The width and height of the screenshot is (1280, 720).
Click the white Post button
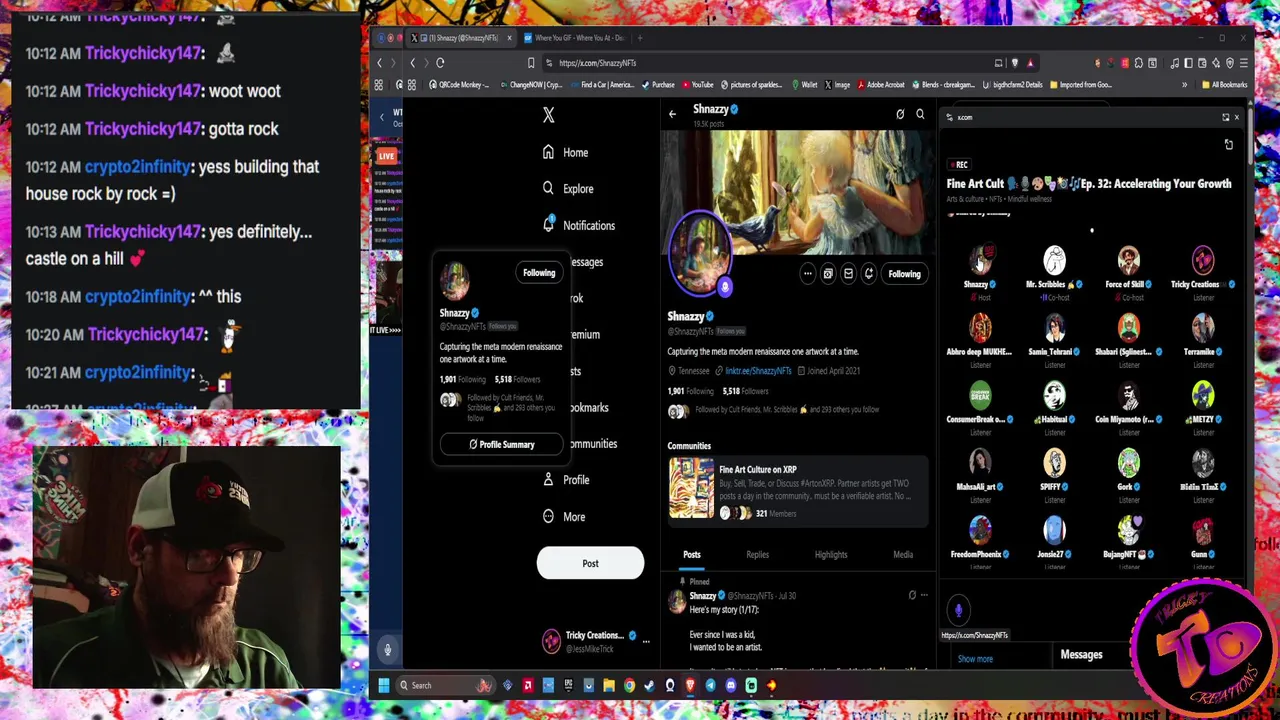coord(590,563)
